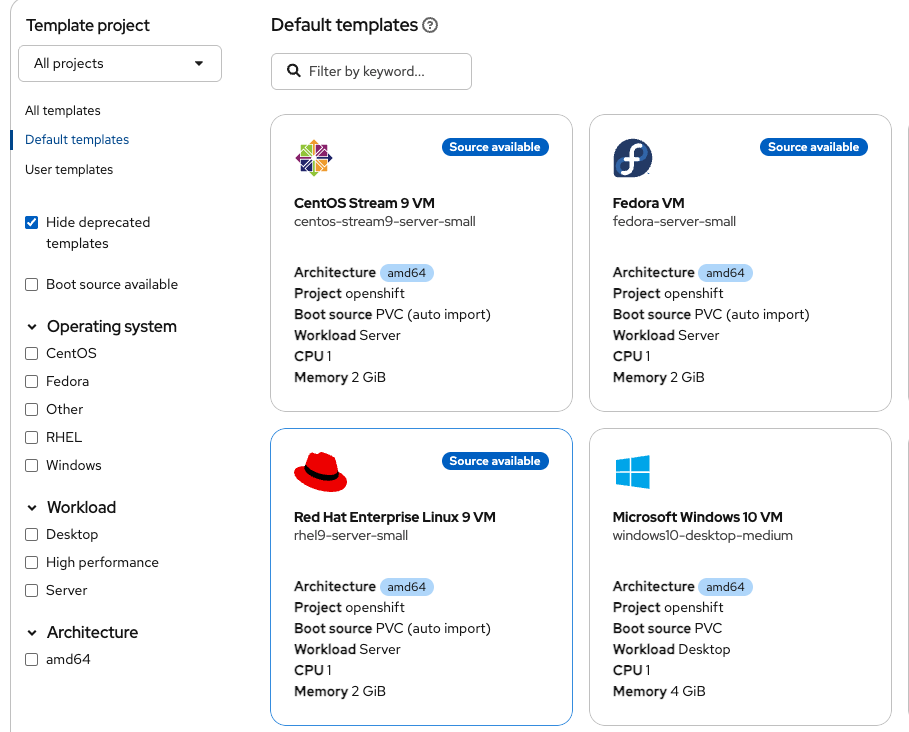Open help icon beside Default templates
Viewport: 909px width, 732px height.
coord(430,26)
